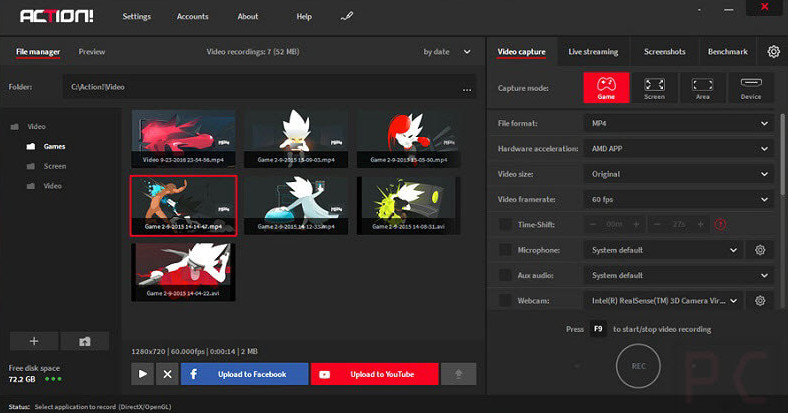Switch to the Preview tab
The width and height of the screenshot is (788, 413).
(x=91, y=51)
